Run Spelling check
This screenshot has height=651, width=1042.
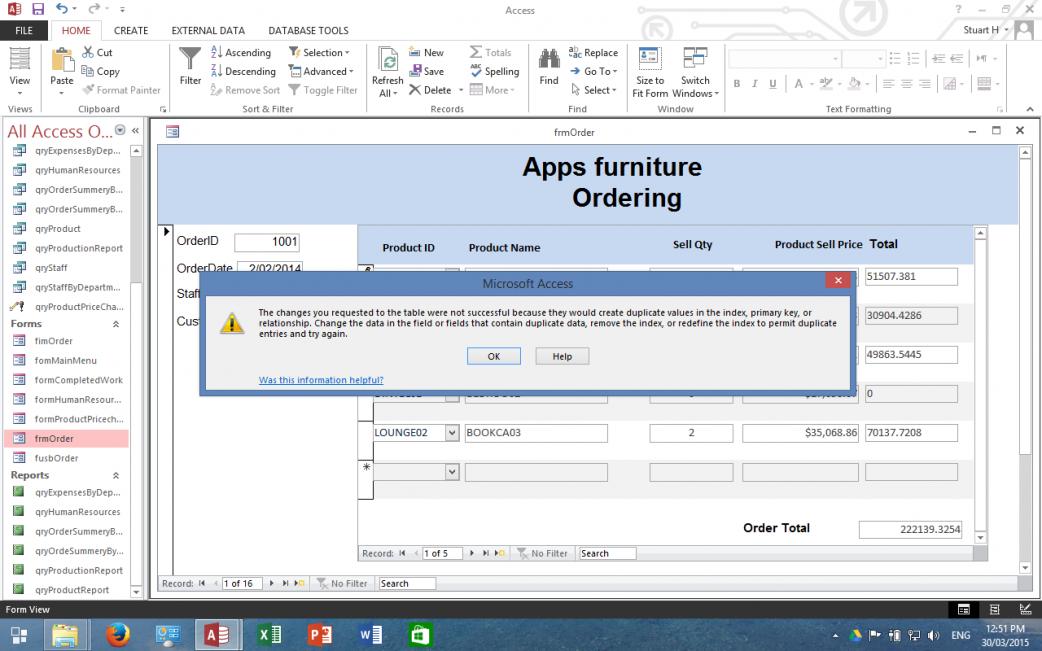pos(494,71)
